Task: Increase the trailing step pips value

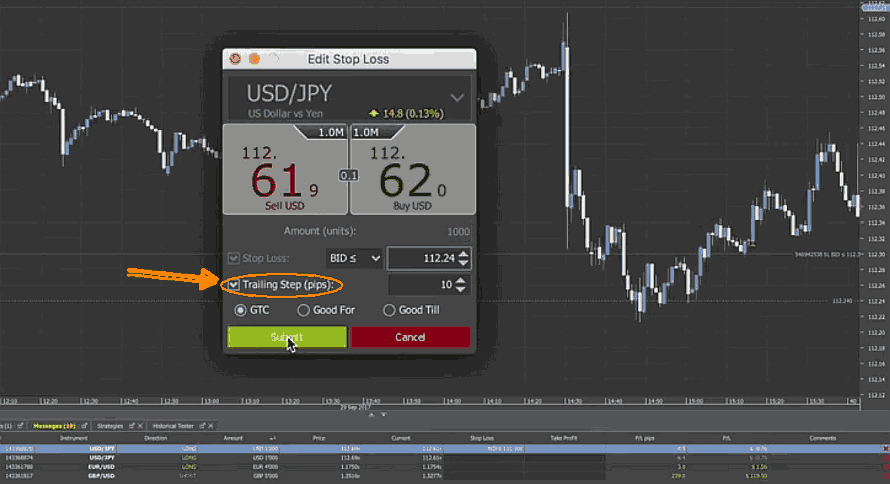Action: point(460,280)
